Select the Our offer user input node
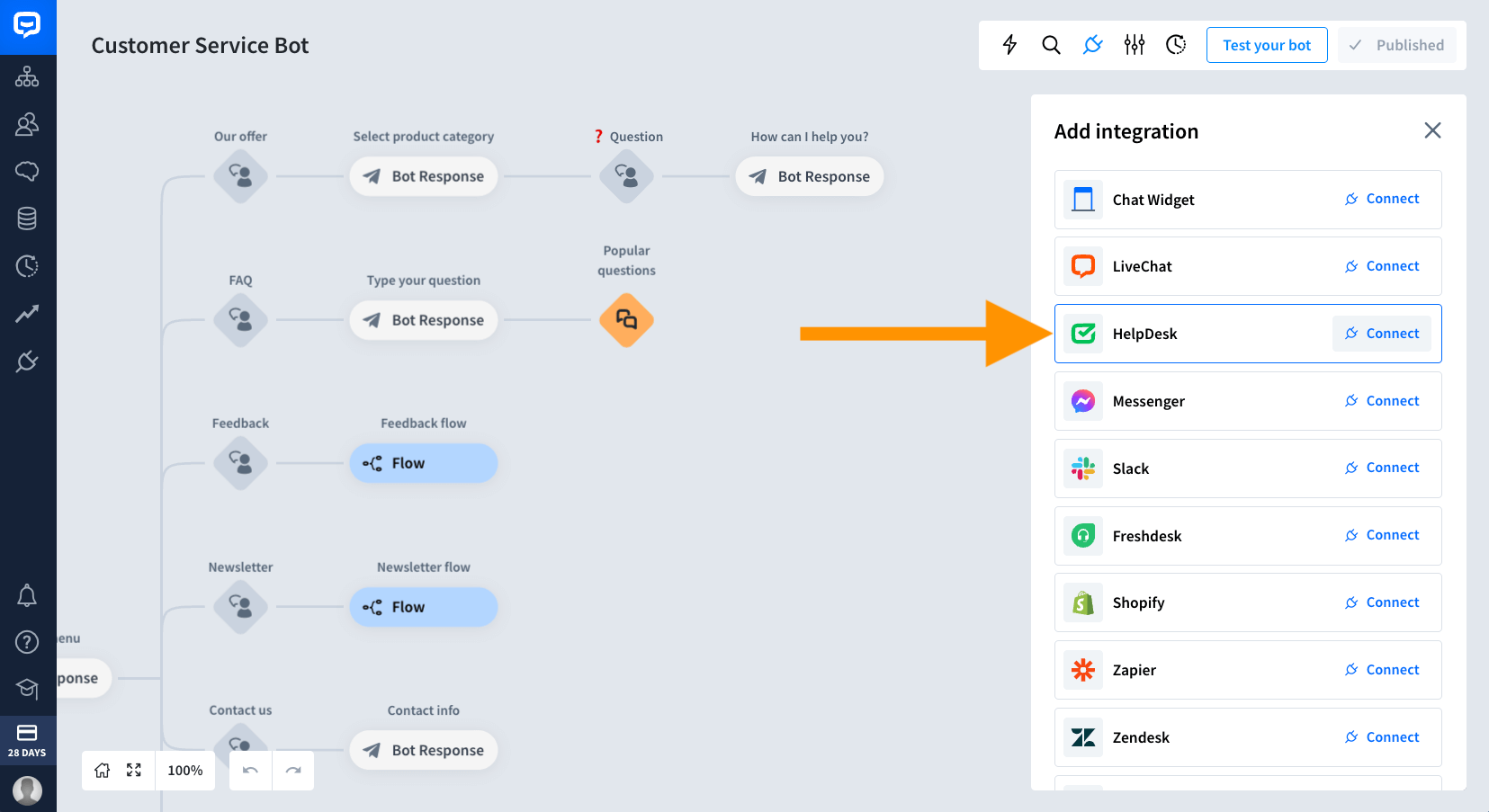The width and height of the screenshot is (1489, 812). coord(240,176)
